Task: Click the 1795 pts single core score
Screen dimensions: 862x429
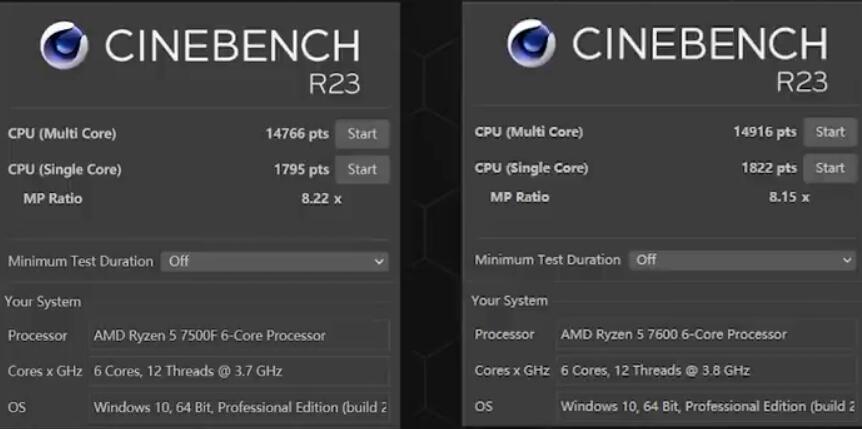Action: click(x=300, y=170)
